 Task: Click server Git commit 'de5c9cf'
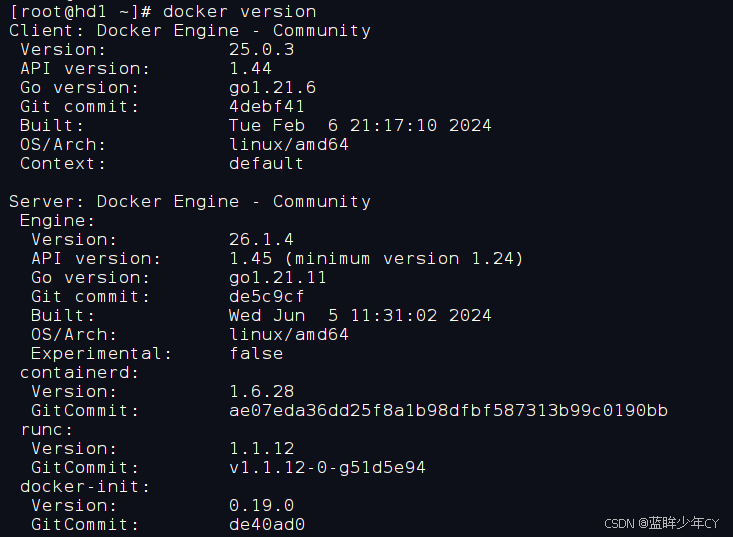pos(266,297)
